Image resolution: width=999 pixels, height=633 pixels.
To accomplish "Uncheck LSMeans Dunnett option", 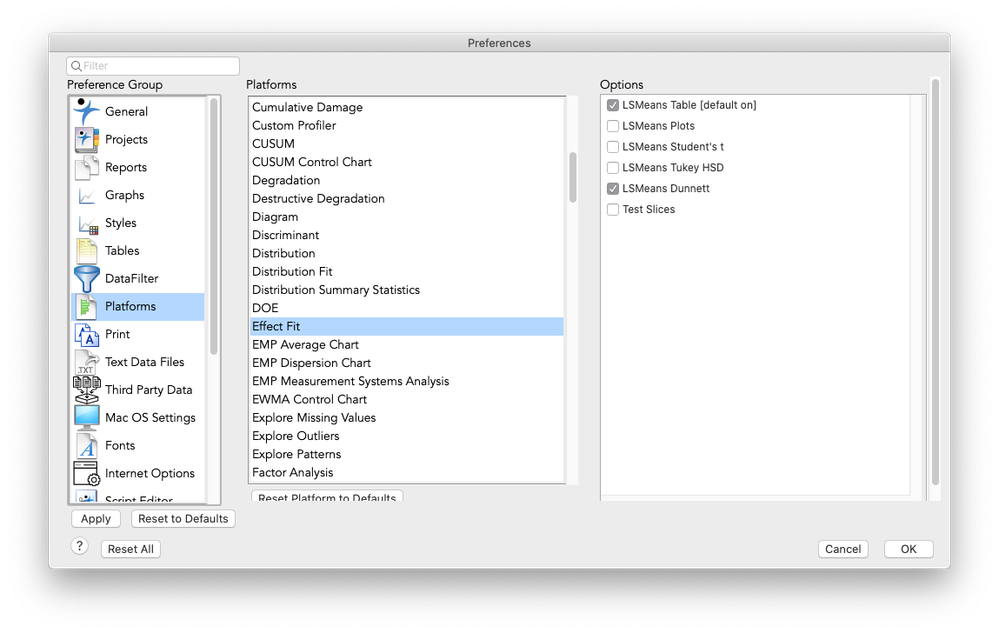I will click(613, 188).
